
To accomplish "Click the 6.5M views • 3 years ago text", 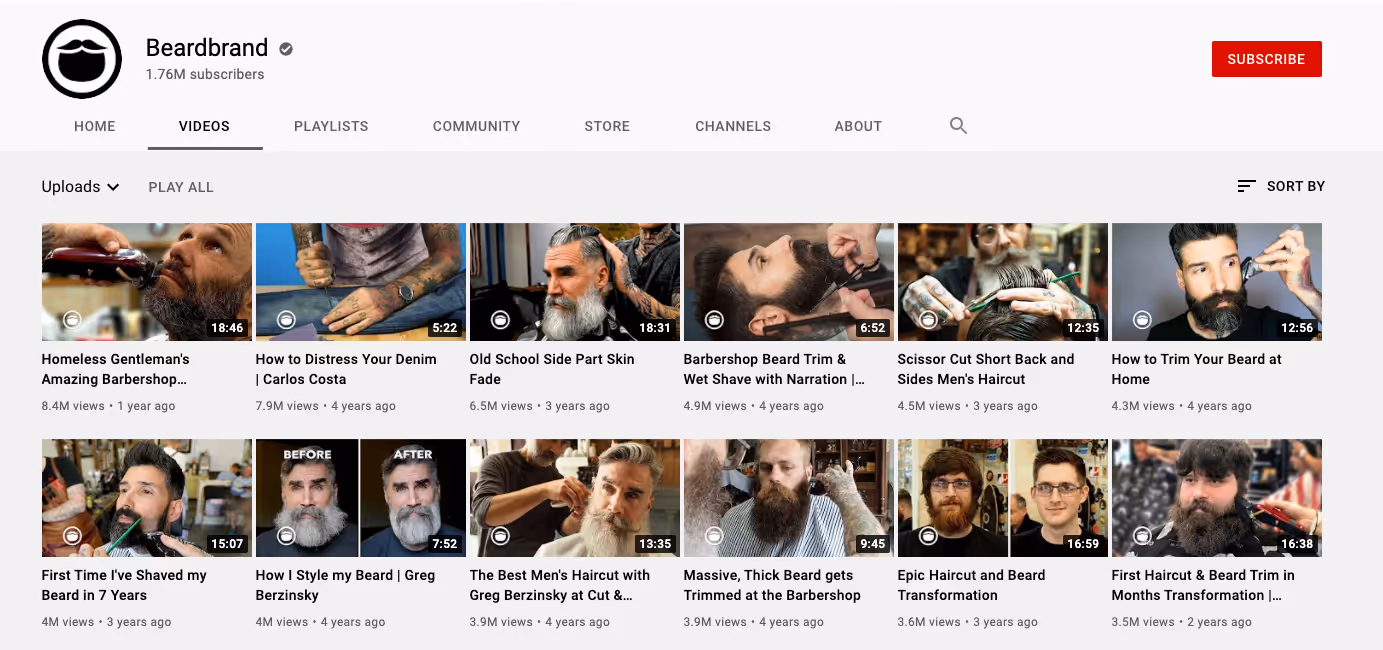I will click(540, 406).
